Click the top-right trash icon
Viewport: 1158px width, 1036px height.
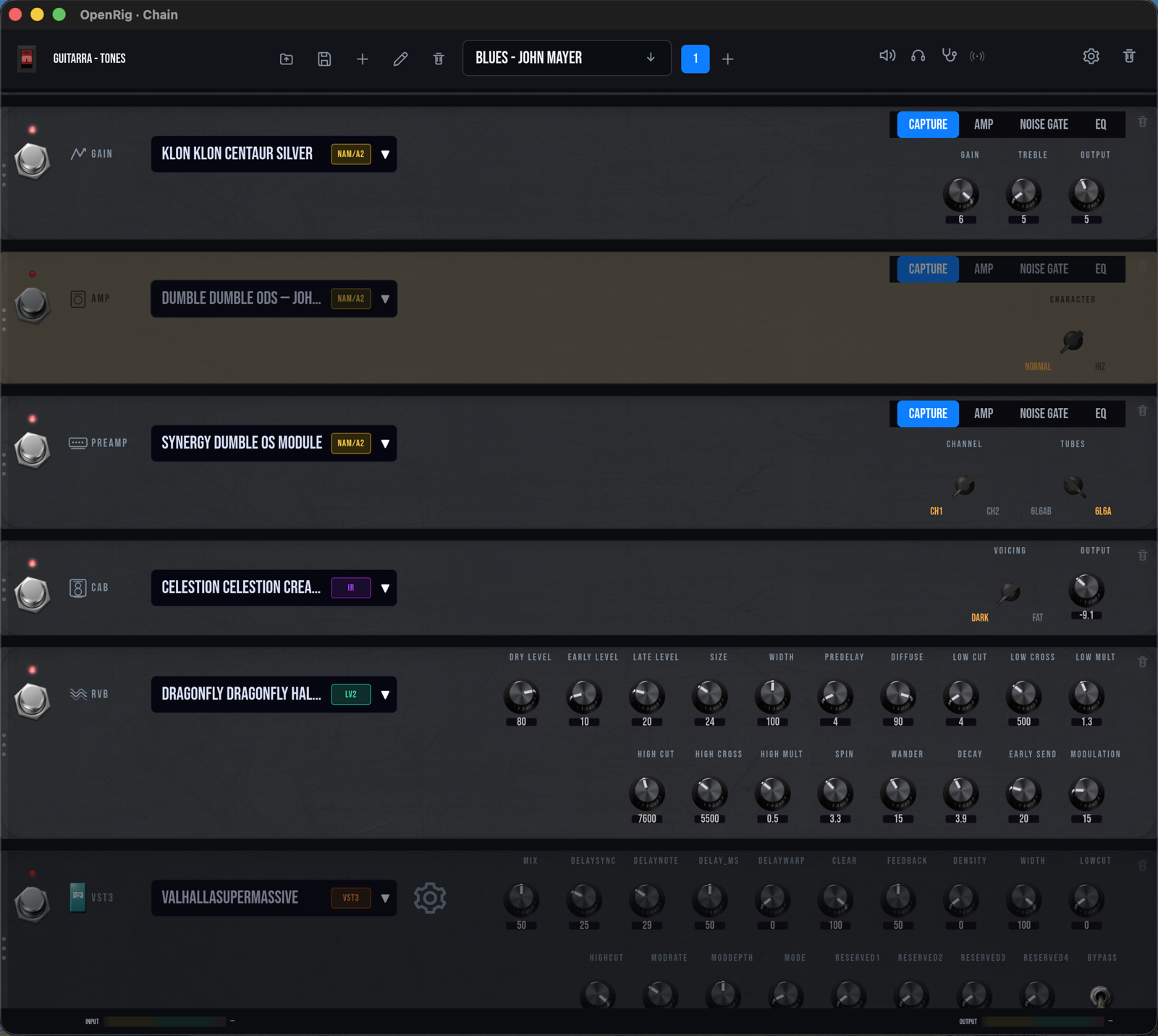1129,56
